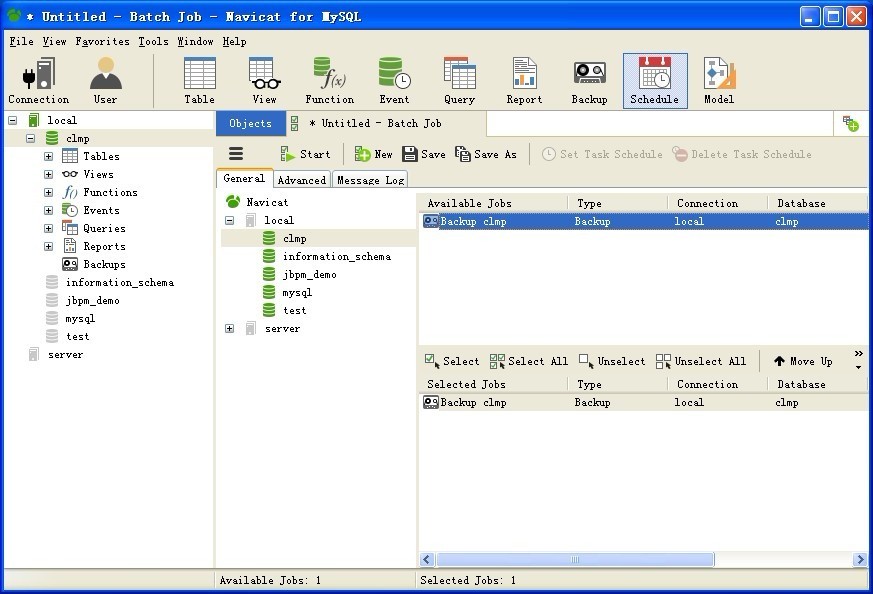Collapse local connection in job tree
Viewport: 873px width, 594px height.
coord(229,220)
